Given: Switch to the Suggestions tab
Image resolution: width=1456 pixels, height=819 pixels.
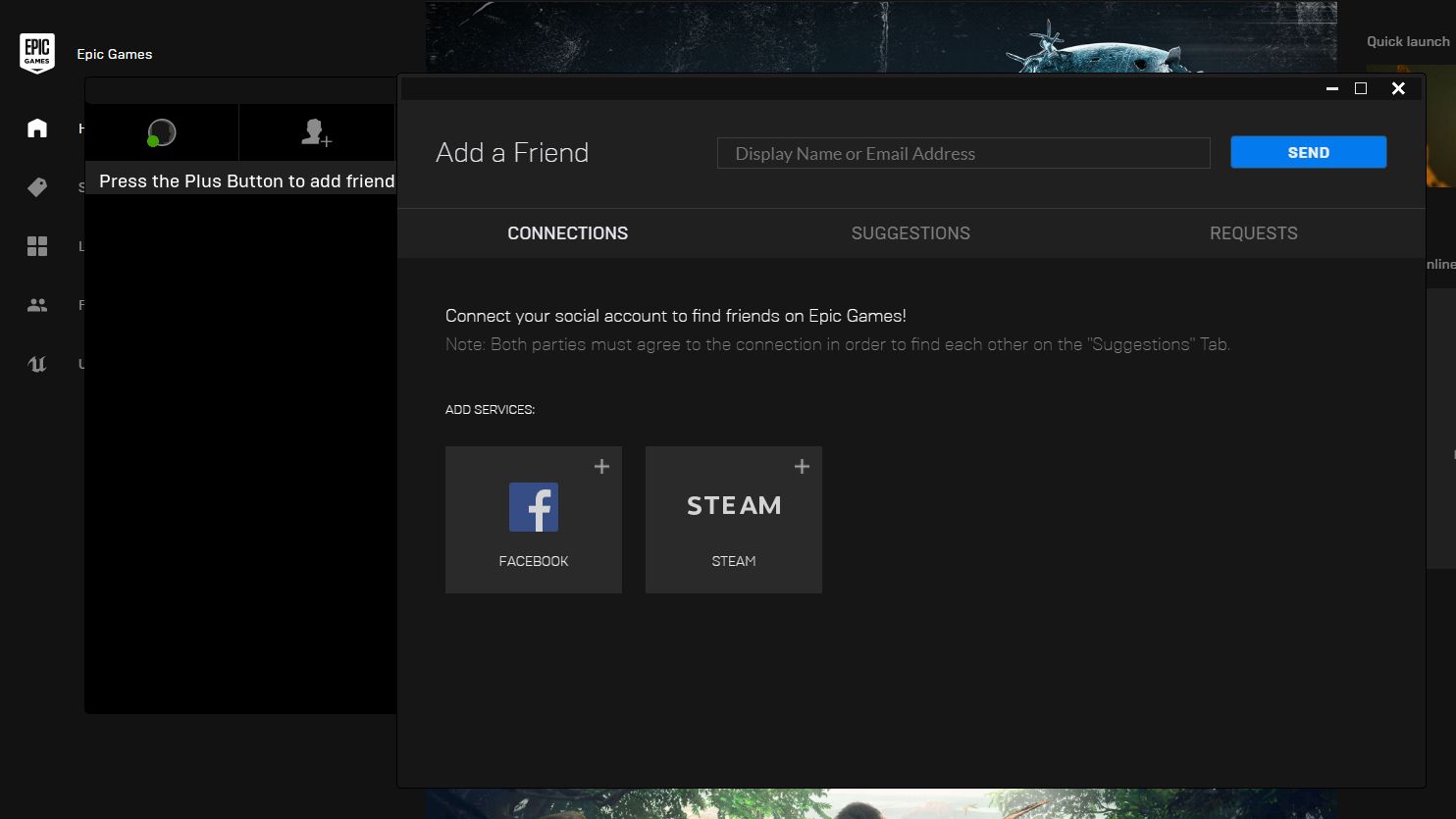Looking at the screenshot, I should [910, 233].
